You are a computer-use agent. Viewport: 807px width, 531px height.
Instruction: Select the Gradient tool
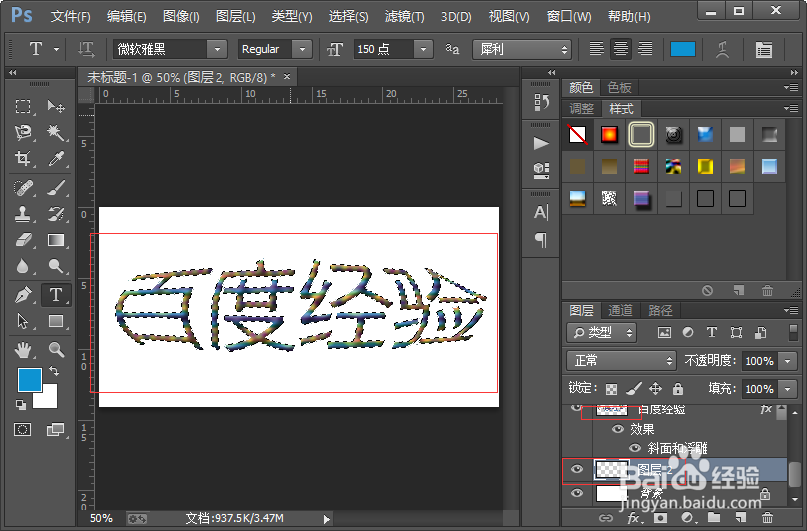click(x=56, y=240)
